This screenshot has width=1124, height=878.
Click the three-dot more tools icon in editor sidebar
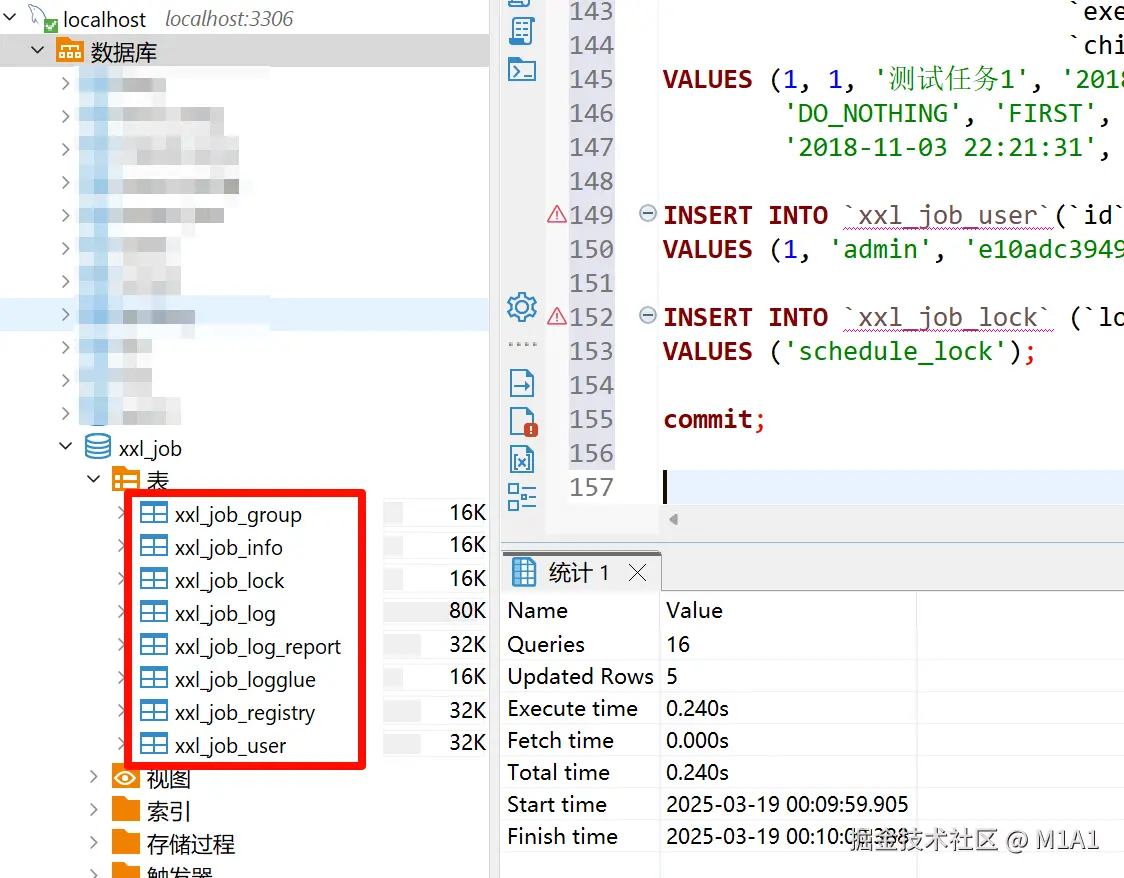click(522, 345)
